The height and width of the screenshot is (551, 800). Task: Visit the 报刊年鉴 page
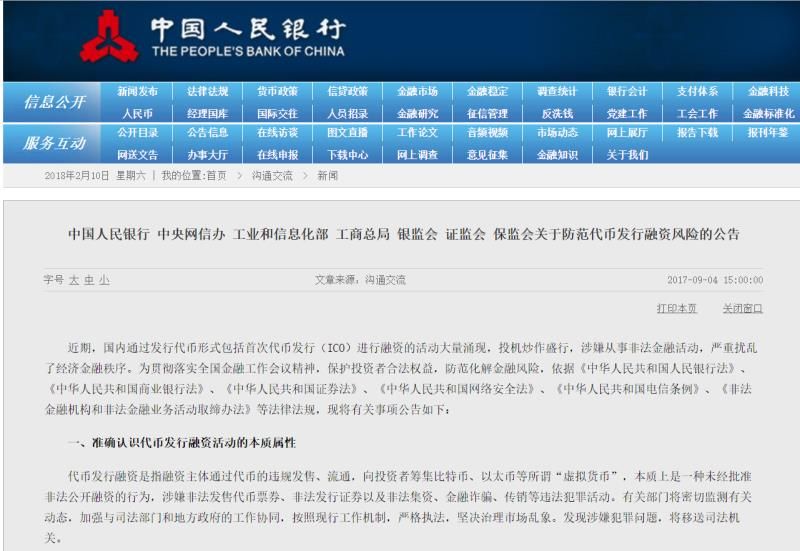(x=768, y=133)
